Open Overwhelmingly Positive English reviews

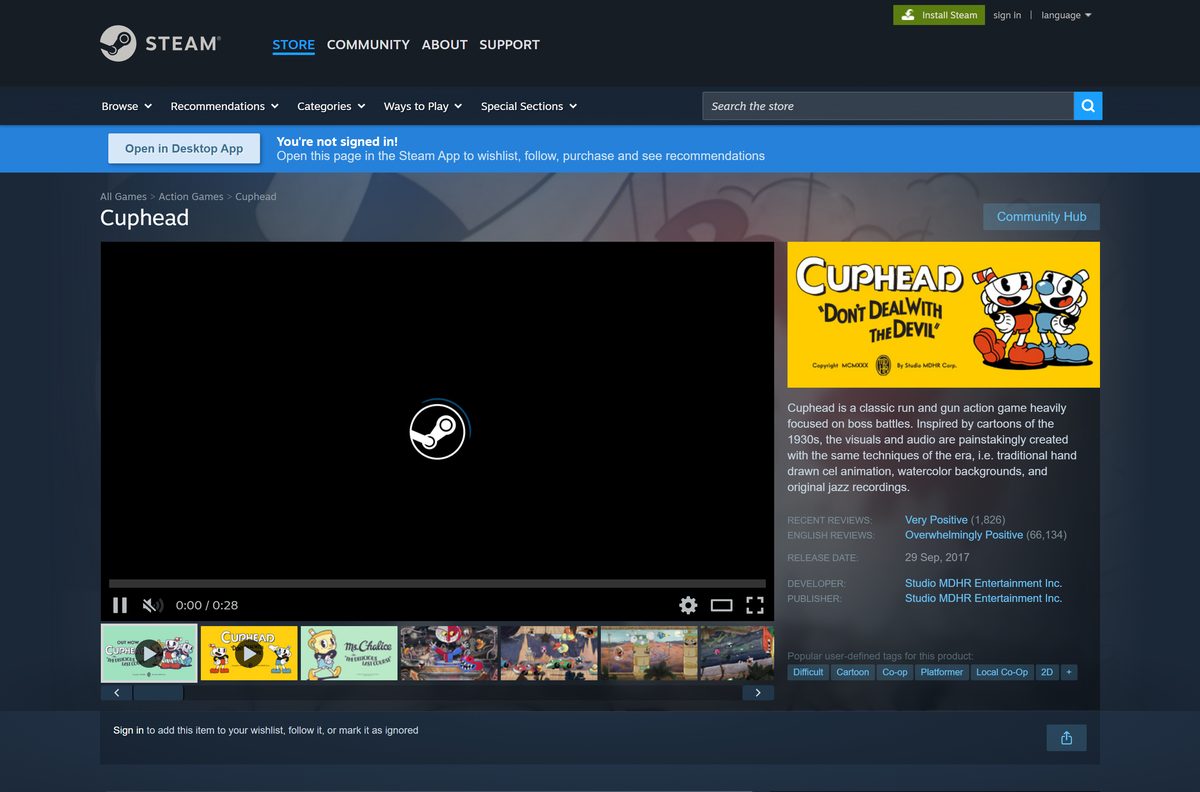(x=964, y=535)
